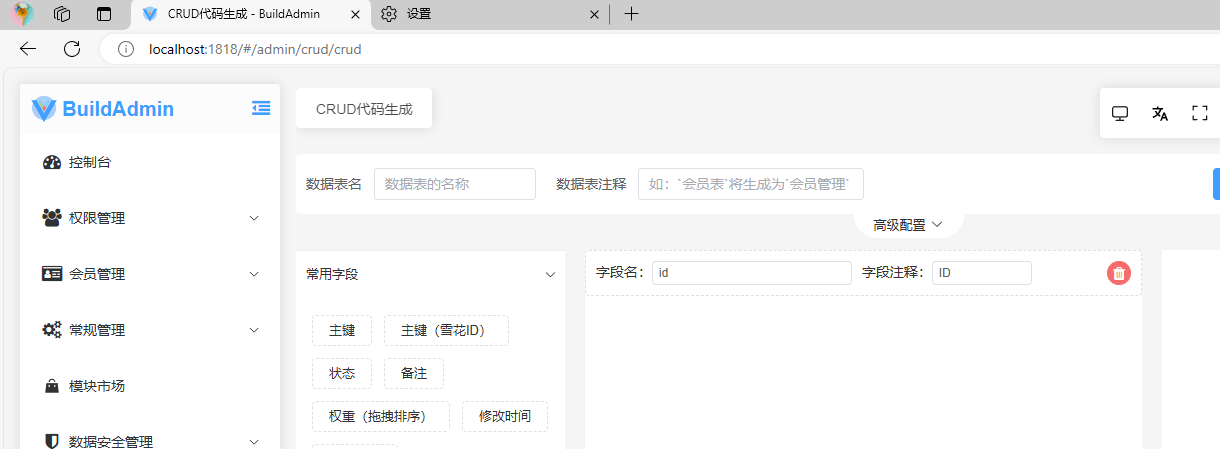Select the CRUD代码生成 page tab
Image resolution: width=1220 pixels, height=449 pixels.
point(364,109)
